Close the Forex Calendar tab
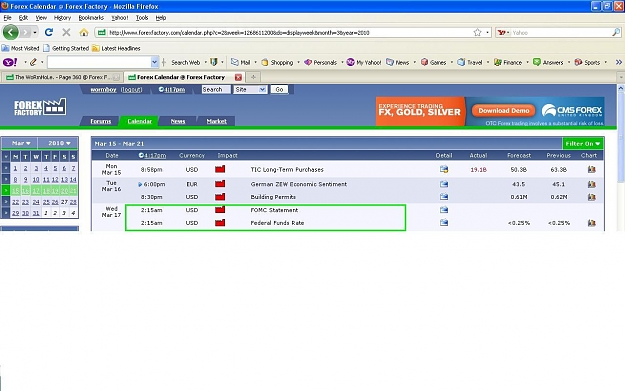The width and height of the screenshot is (625, 391). click(238, 77)
